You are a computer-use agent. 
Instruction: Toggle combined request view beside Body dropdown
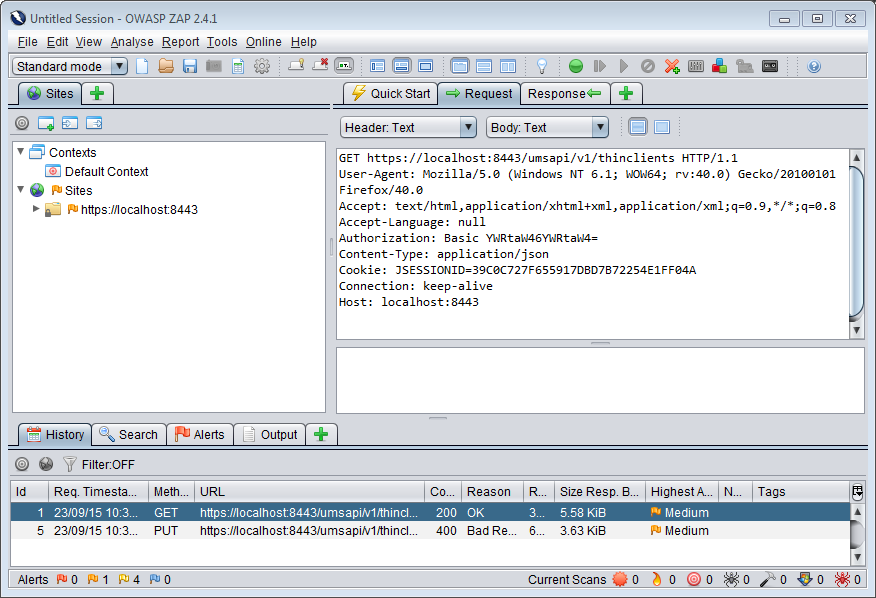(x=662, y=127)
